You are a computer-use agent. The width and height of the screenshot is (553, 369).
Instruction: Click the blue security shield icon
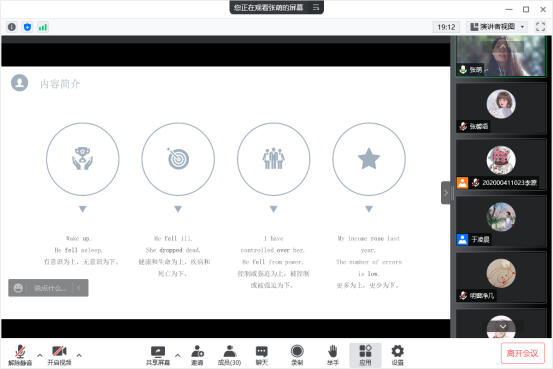click(x=27, y=27)
